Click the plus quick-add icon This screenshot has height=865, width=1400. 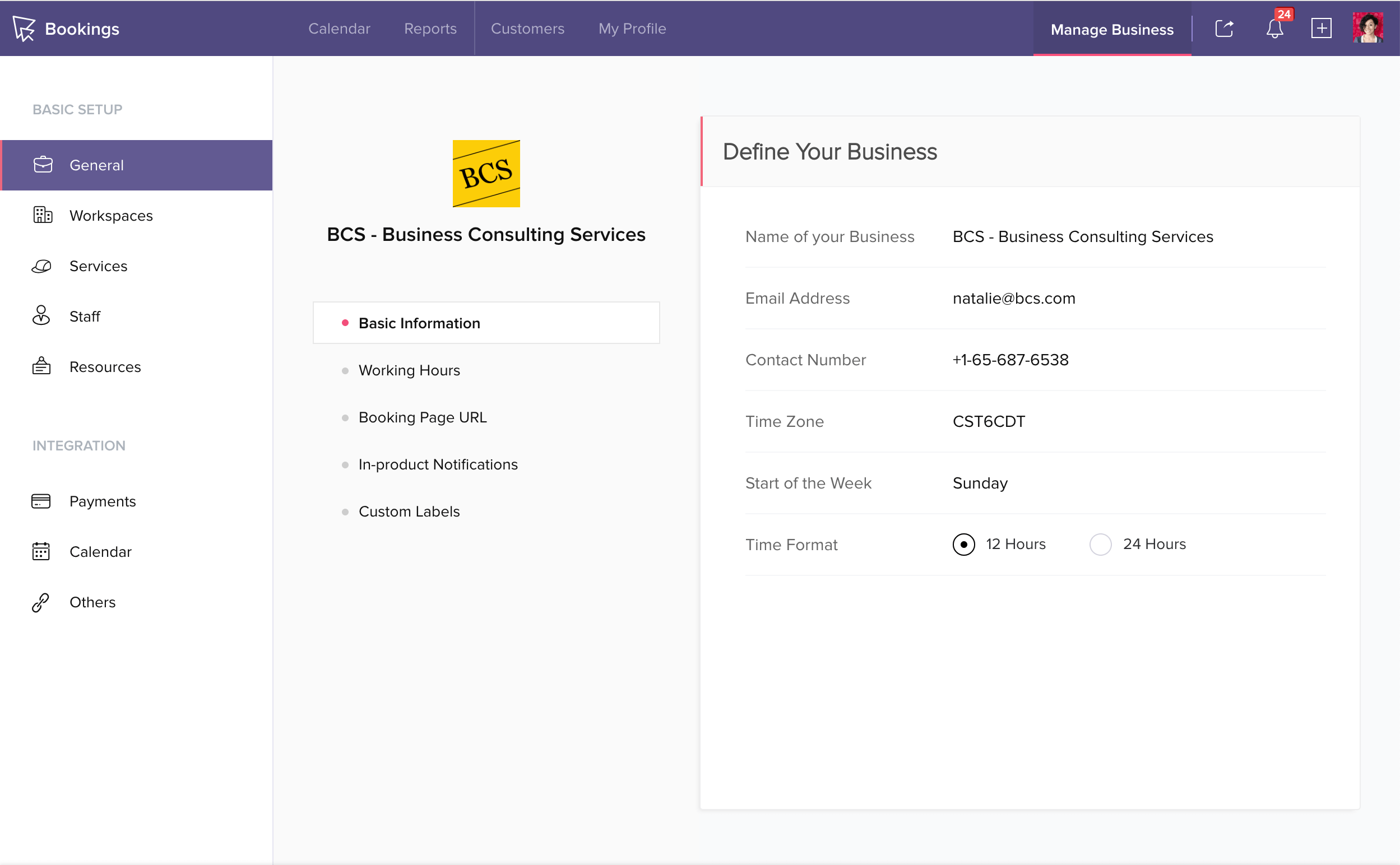click(x=1321, y=29)
